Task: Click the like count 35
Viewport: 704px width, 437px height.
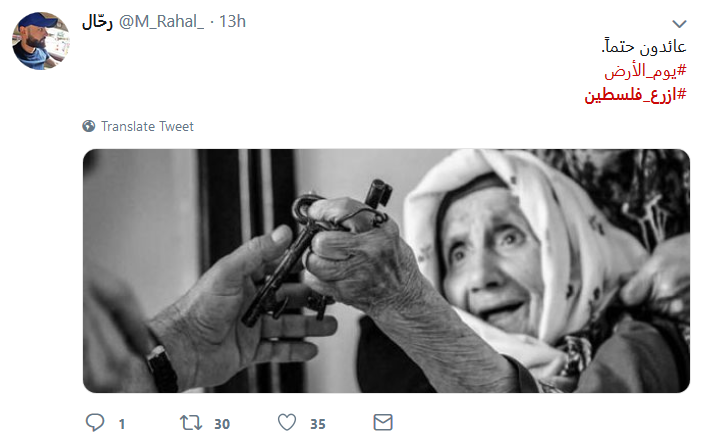Action: point(318,424)
